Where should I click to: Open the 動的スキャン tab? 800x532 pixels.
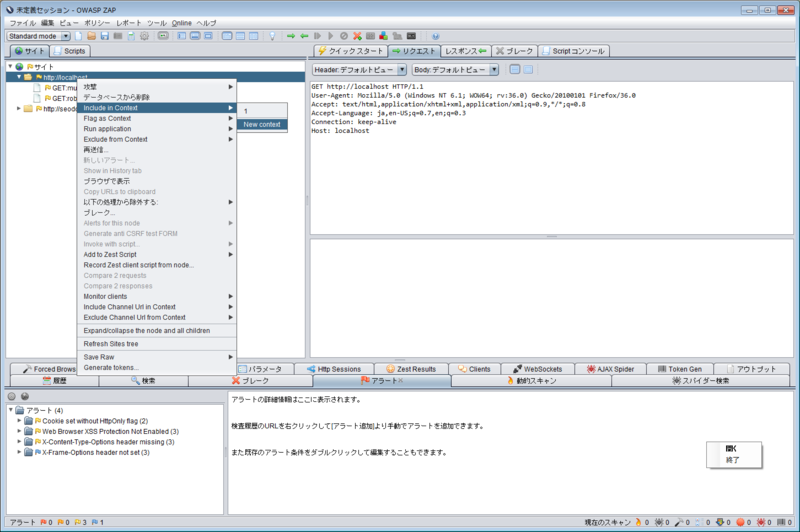(532, 381)
